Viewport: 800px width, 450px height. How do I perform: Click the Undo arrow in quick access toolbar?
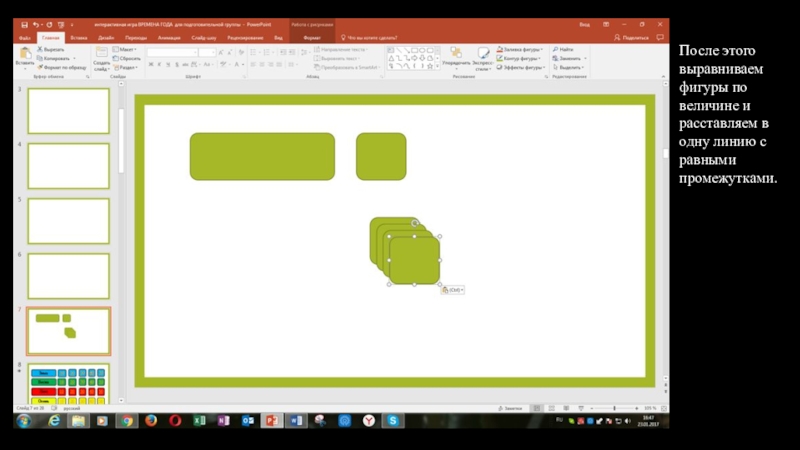click(37, 24)
